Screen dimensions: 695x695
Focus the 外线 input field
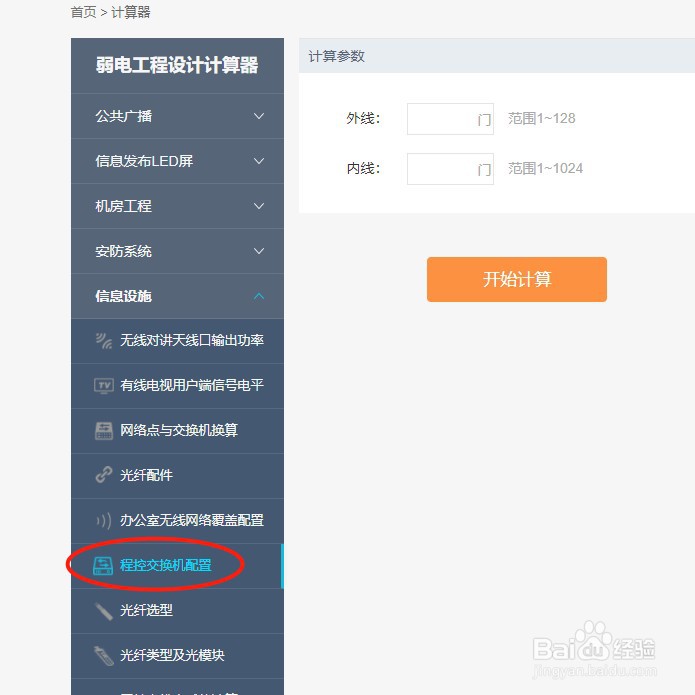(450, 119)
